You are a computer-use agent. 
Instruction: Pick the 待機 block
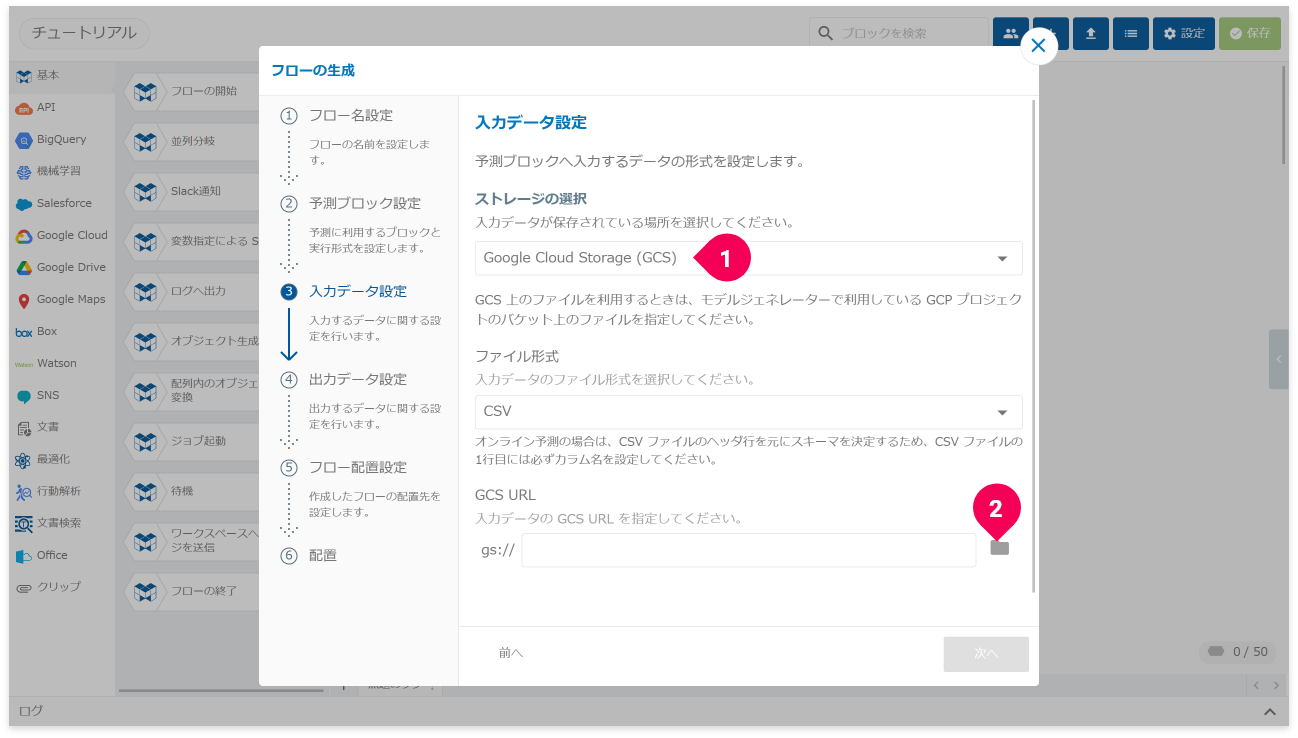[x=192, y=491]
